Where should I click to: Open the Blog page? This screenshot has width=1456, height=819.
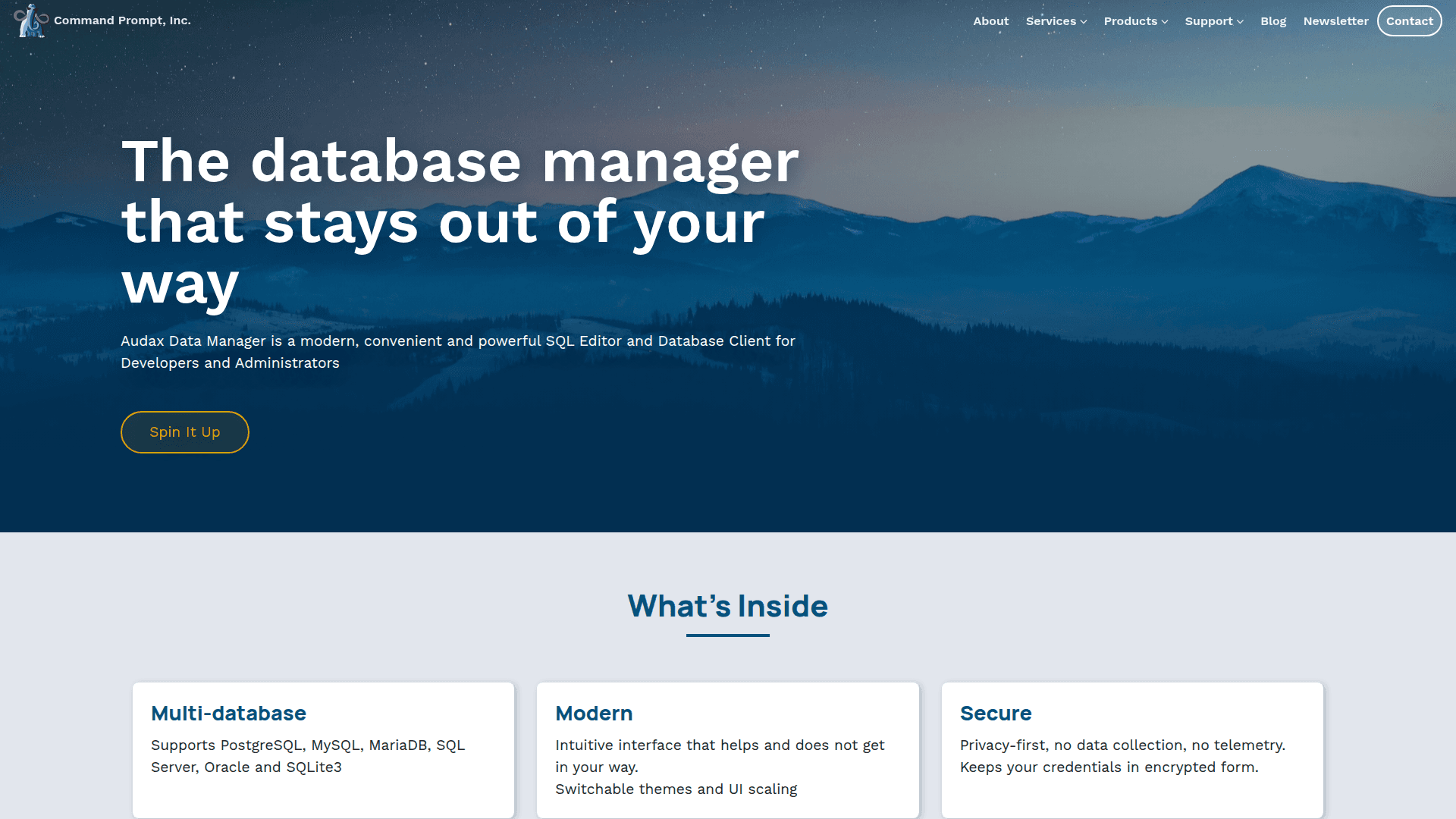click(1273, 21)
